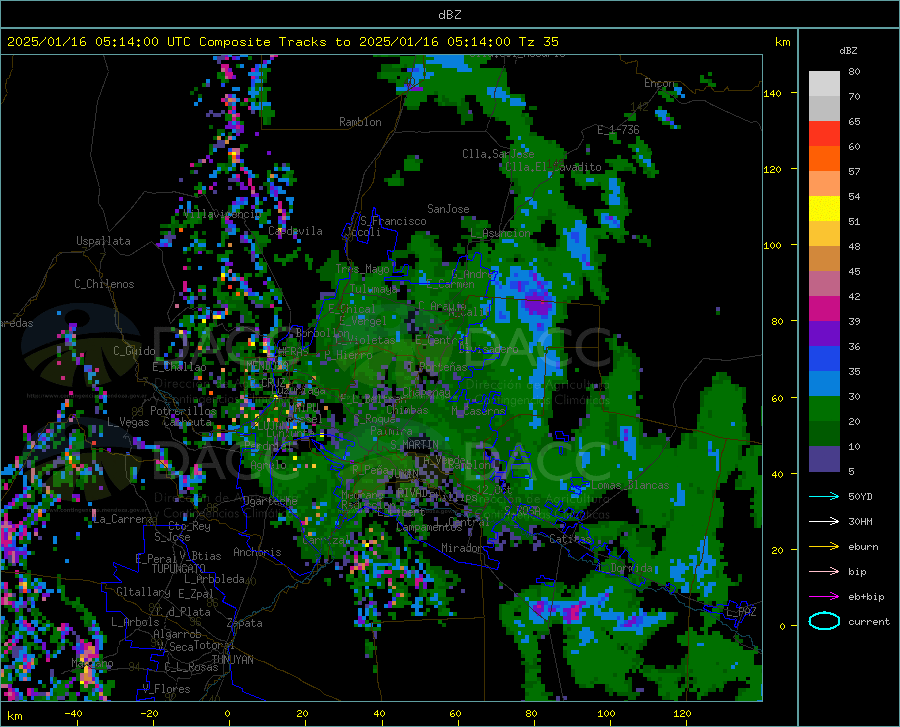Pick the light orange 54-57 dBZ swatch
Viewport: 900px width, 727px height.
[x=824, y=184]
